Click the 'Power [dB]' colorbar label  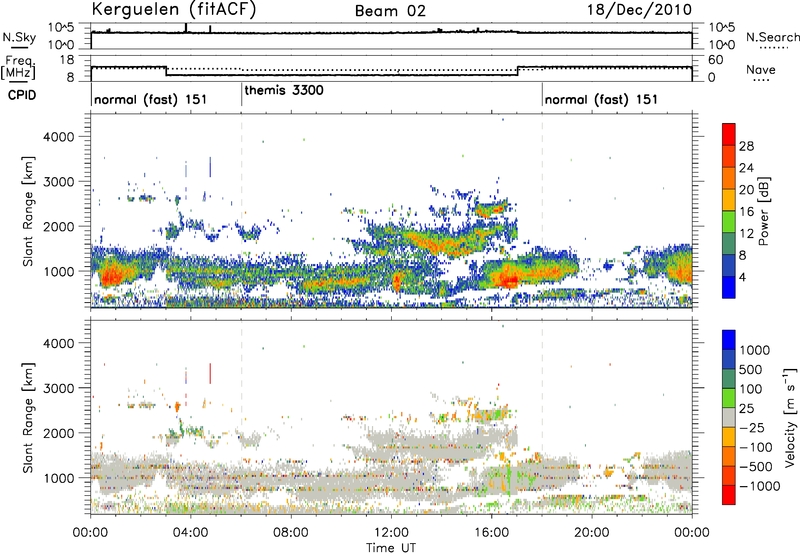tap(764, 211)
